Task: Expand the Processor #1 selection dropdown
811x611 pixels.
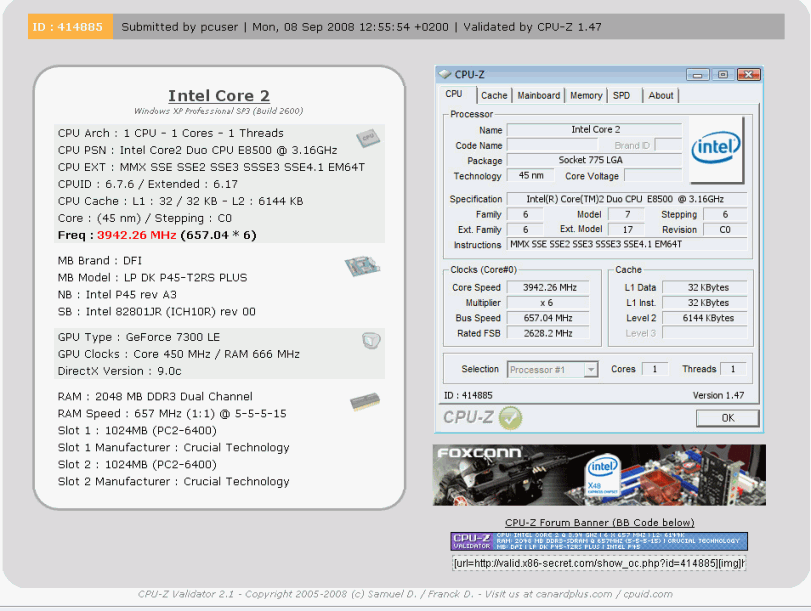Action: click(590, 369)
